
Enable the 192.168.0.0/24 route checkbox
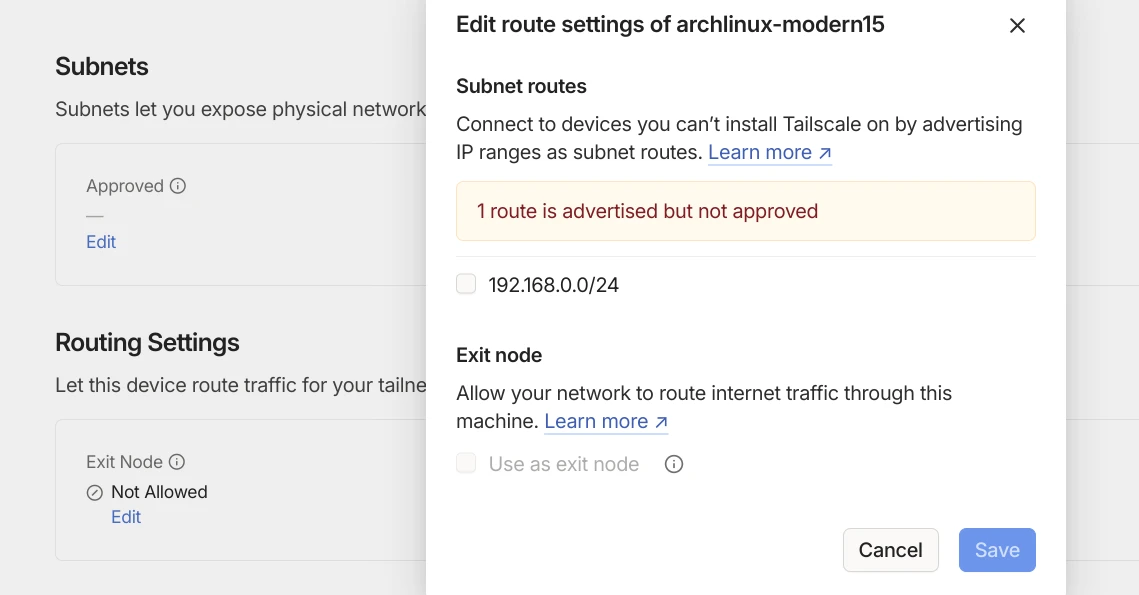coord(466,284)
